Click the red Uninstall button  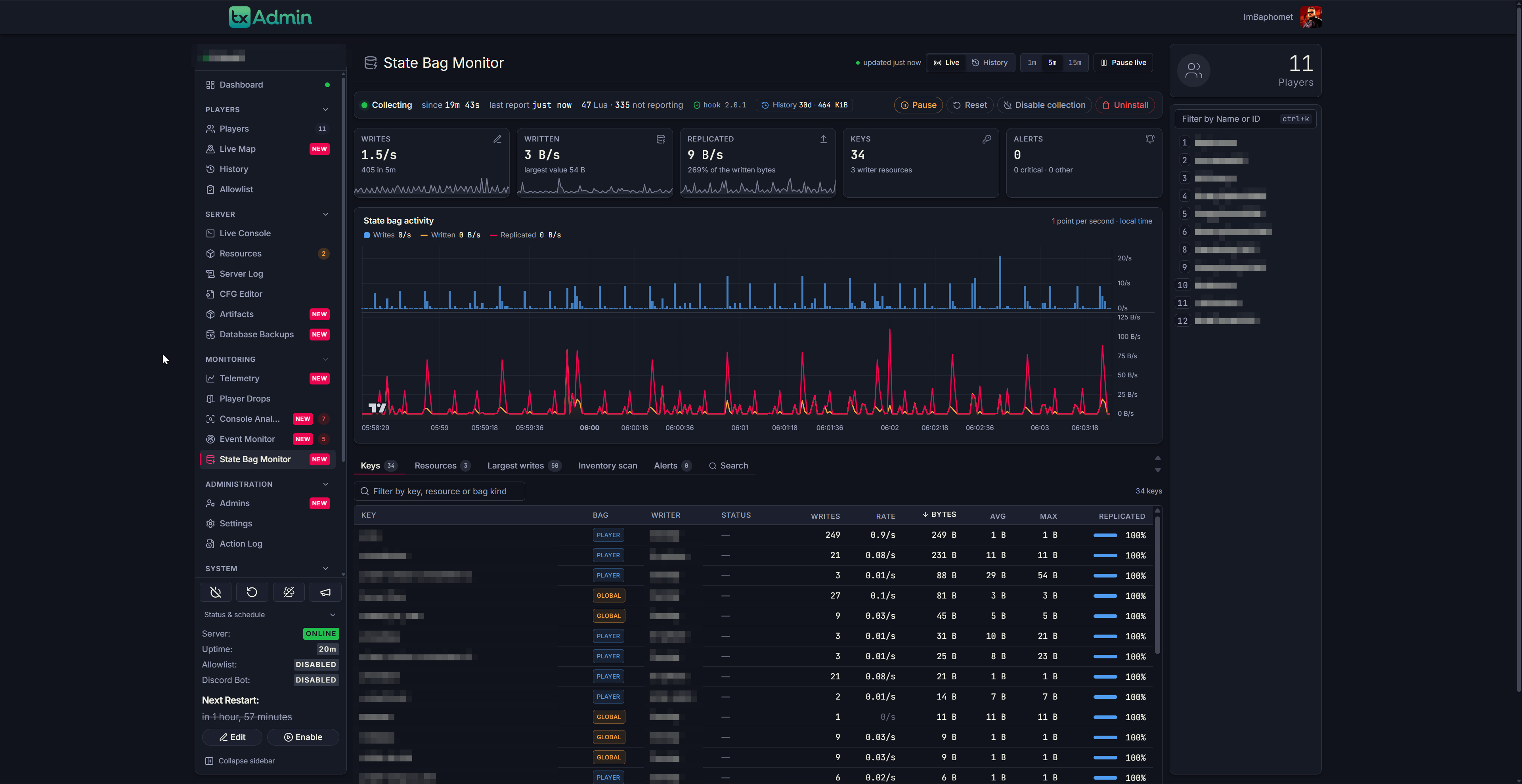click(x=1125, y=105)
